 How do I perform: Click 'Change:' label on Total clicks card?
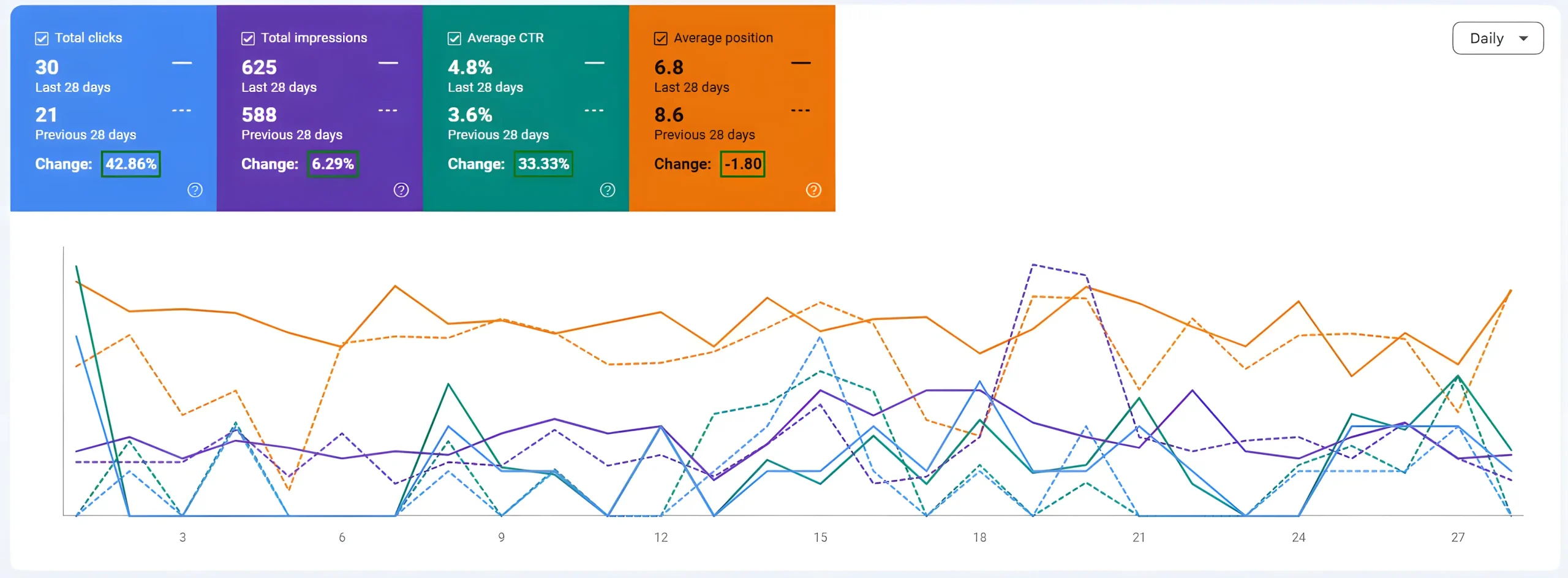coord(64,164)
